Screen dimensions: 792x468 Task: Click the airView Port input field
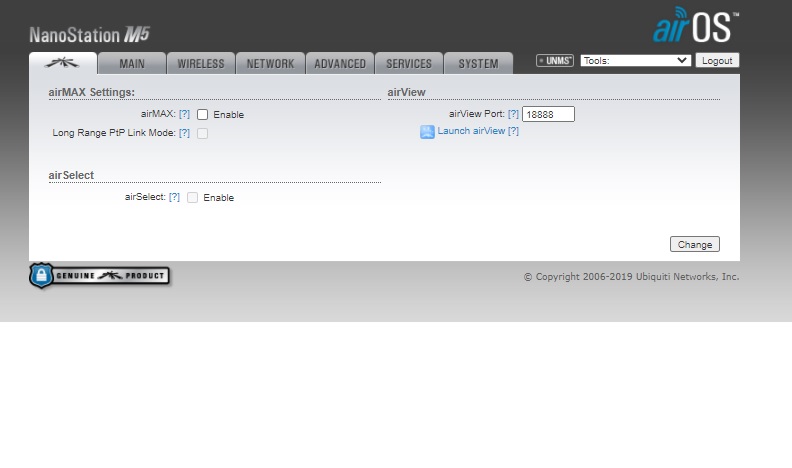click(x=548, y=114)
